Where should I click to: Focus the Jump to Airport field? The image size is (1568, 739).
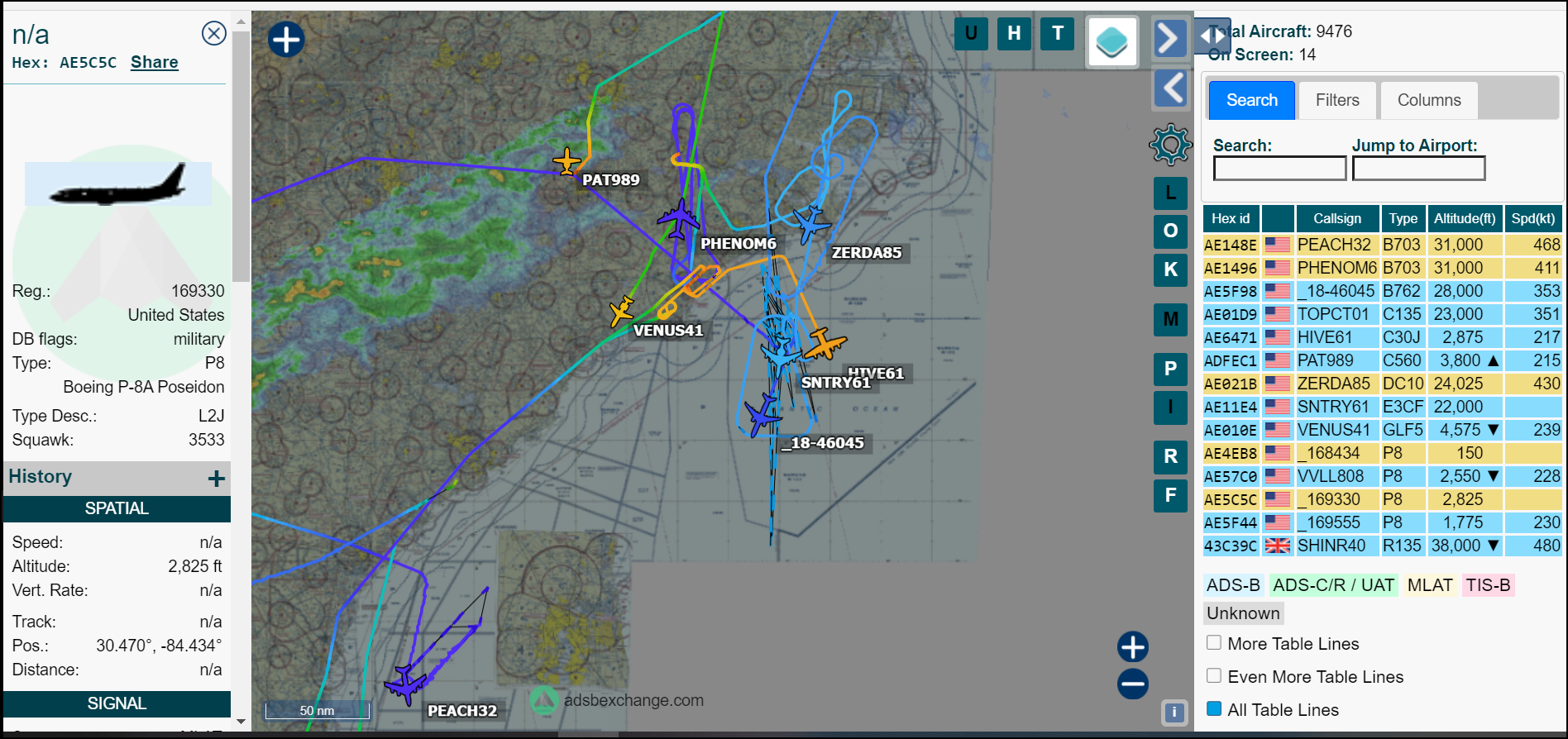click(1418, 169)
